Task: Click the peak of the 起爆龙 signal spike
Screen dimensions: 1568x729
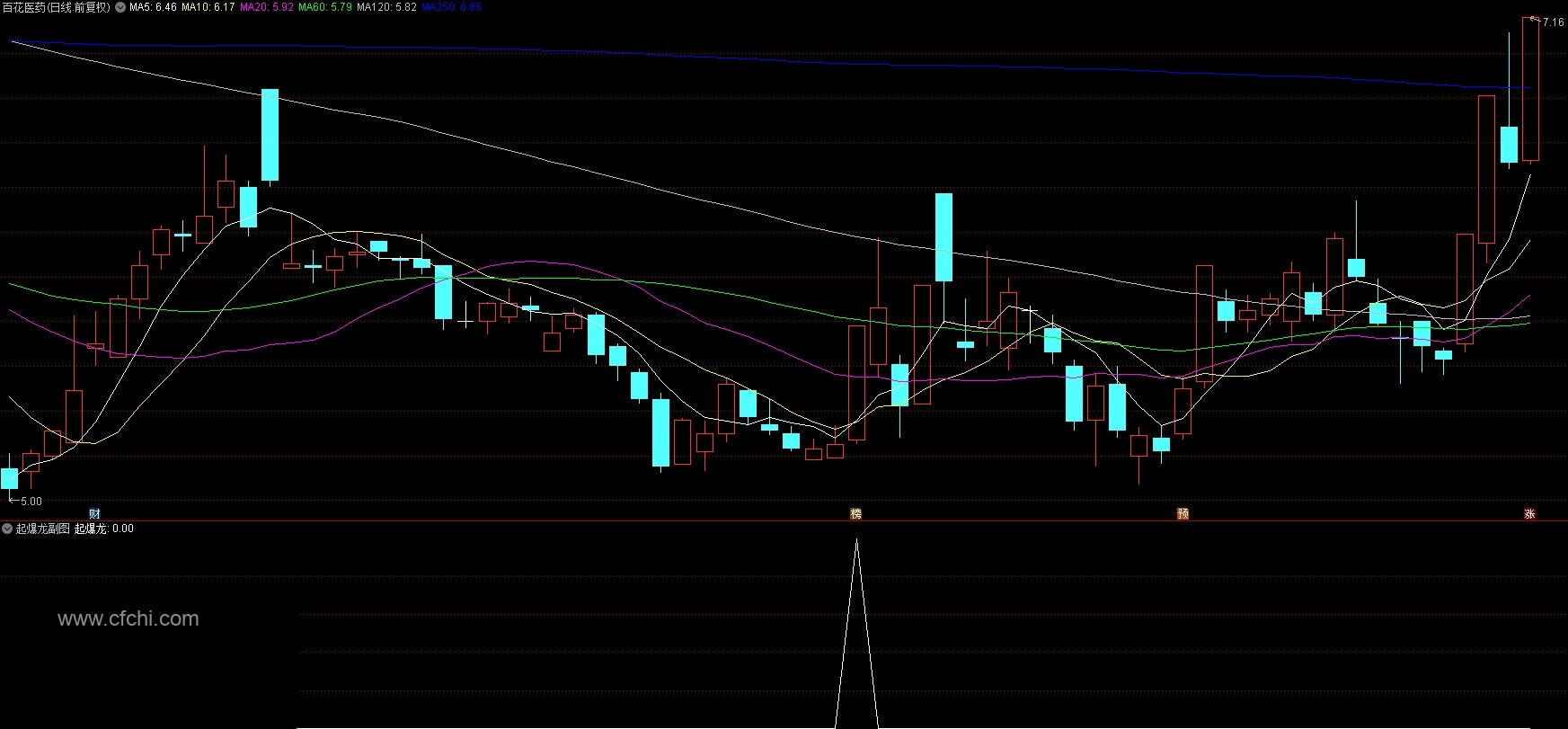Action: tap(856, 540)
